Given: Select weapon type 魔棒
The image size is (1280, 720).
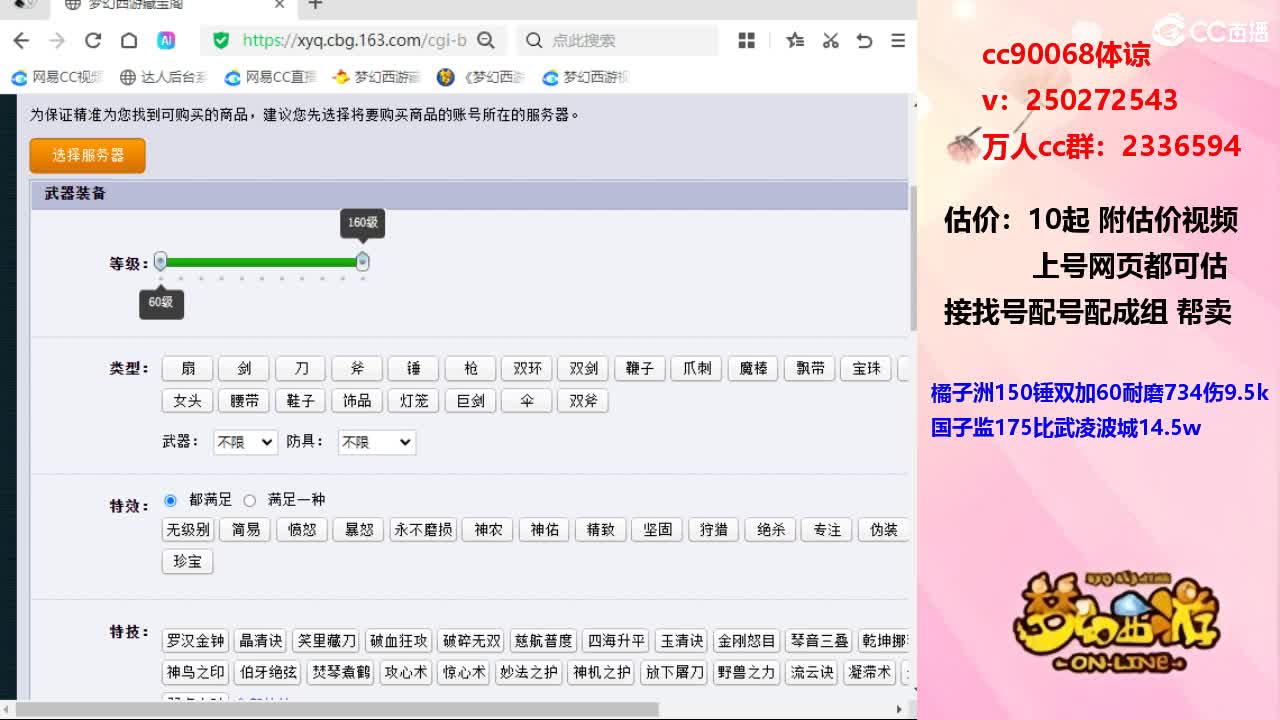Looking at the screenshot, I should [753, 369].
